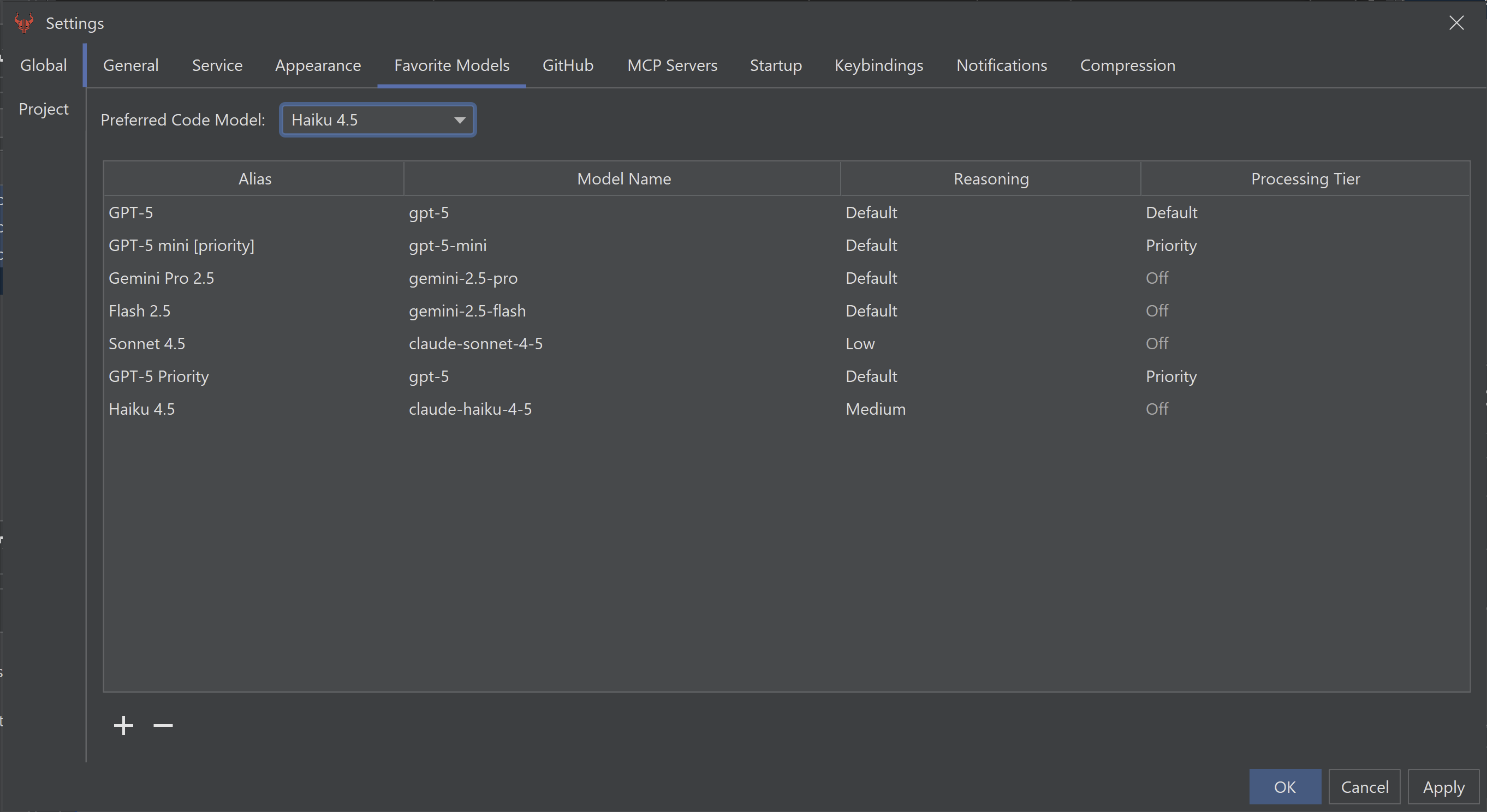Click the Cancel button

(1364, 787)
